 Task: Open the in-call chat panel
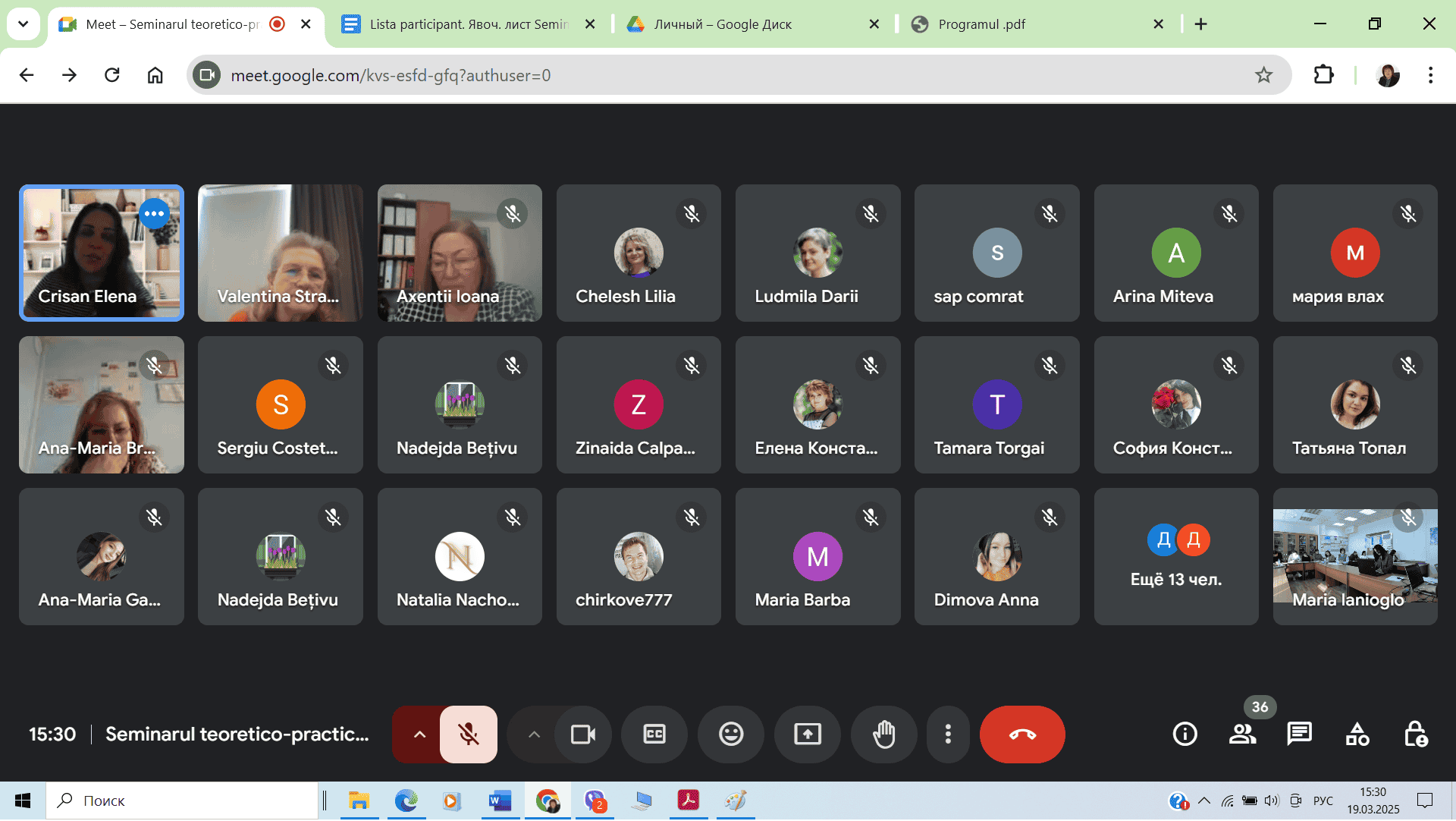[1299, 734]
